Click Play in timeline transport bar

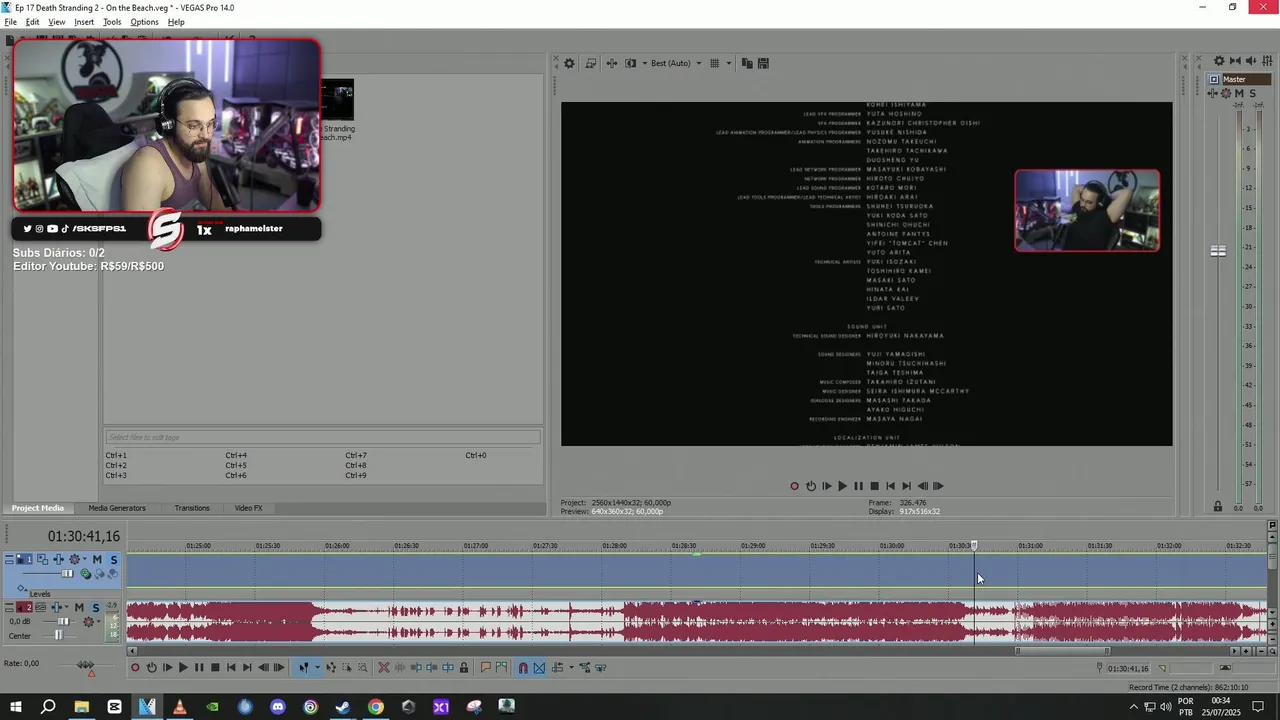(x=183, y=667)
